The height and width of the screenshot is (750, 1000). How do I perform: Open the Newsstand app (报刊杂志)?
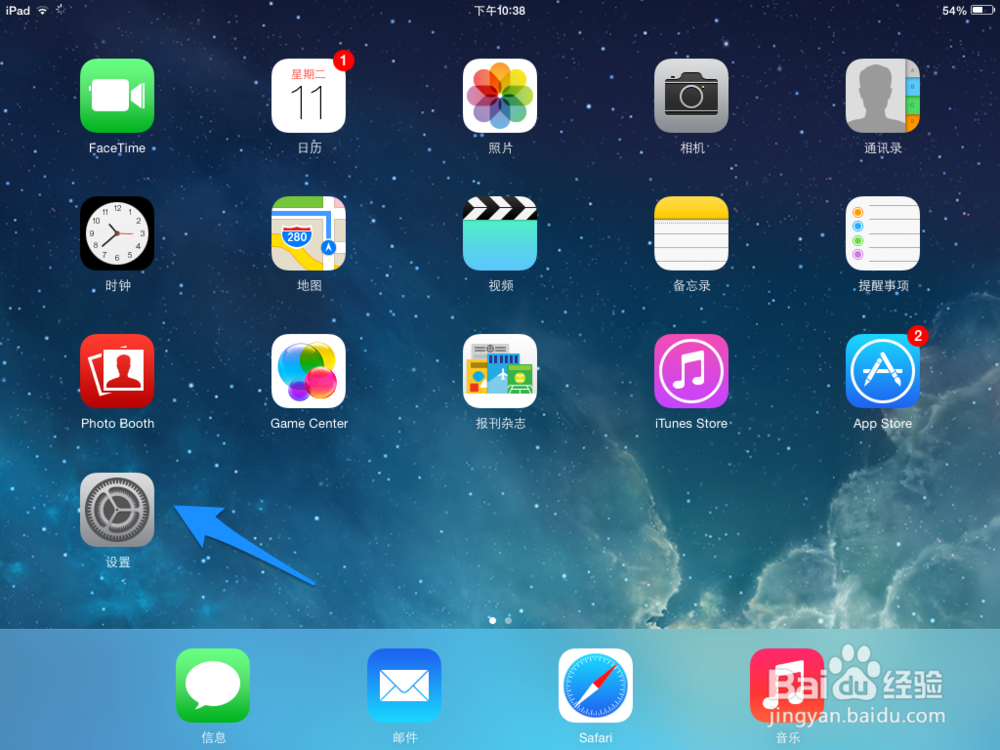(500, 371)
